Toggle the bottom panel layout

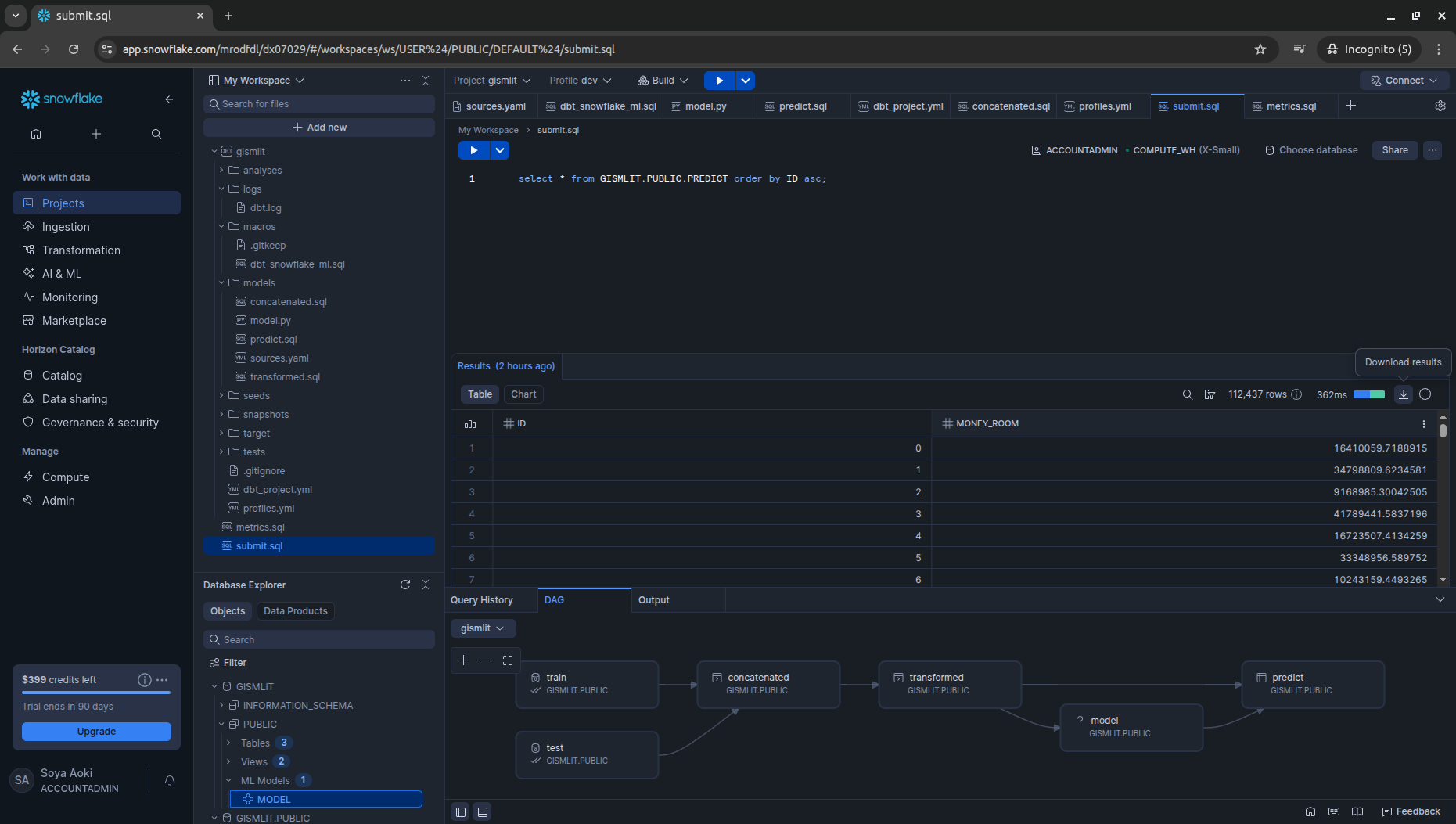[x=483, y=812]
